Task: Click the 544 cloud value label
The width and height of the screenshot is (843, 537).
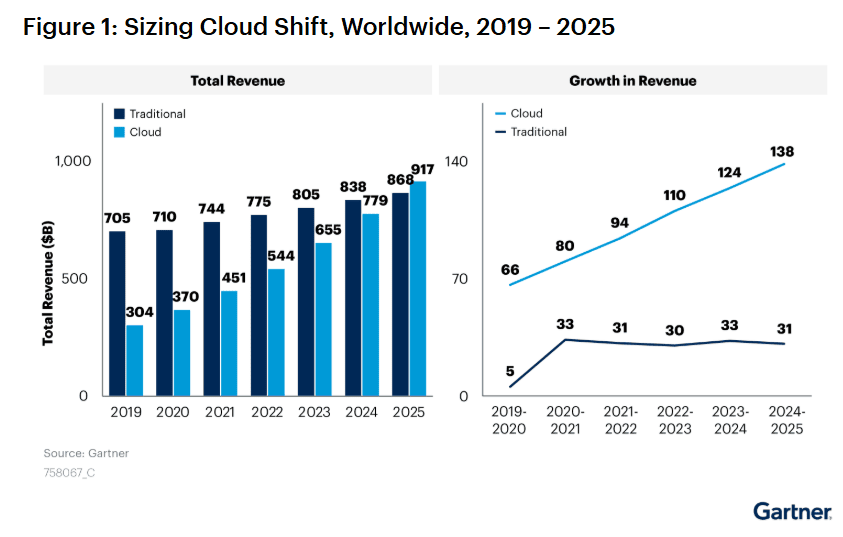Action: click(x=281, y=256)
